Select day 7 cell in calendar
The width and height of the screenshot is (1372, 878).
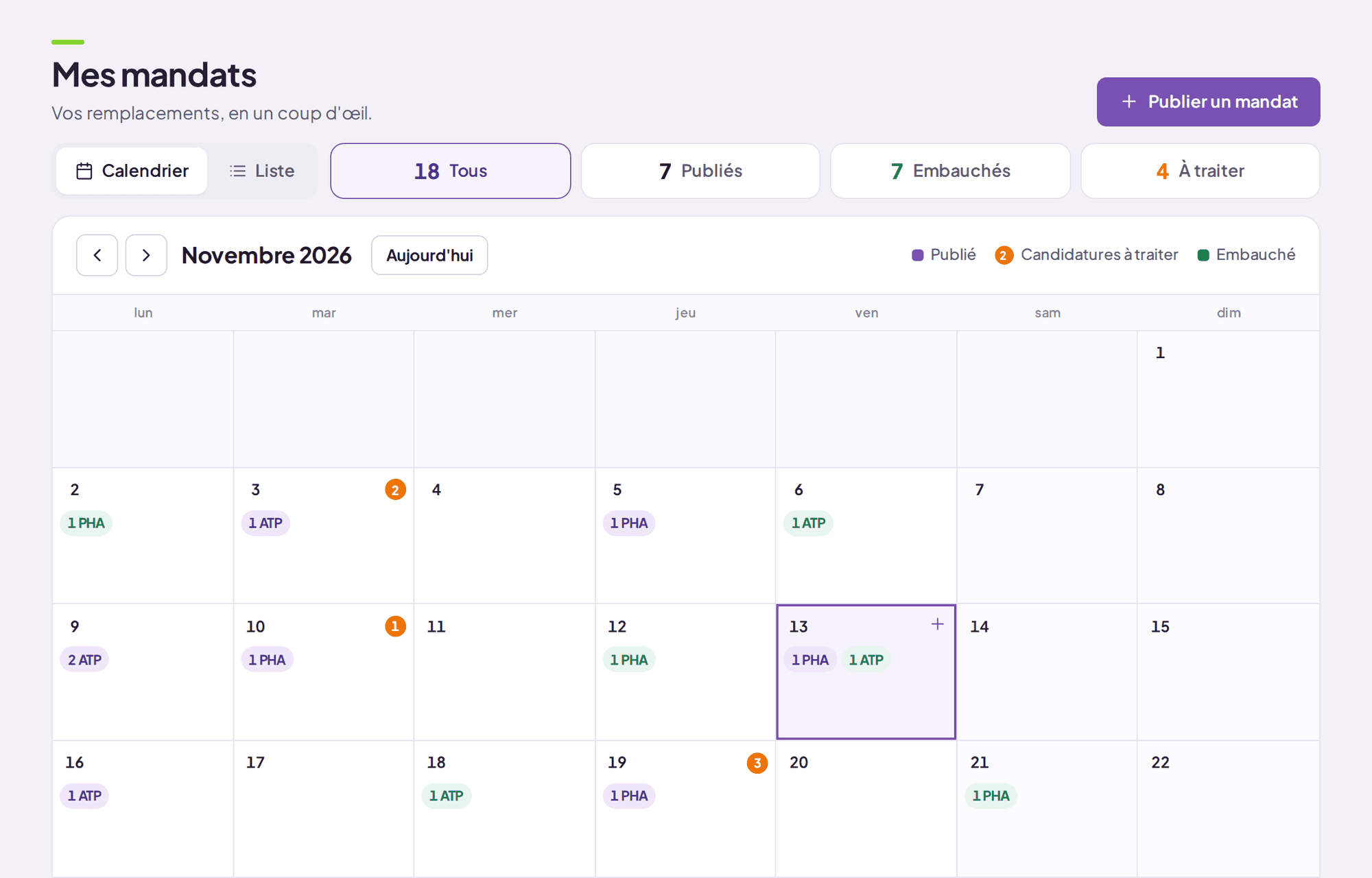tap(1047, 536)
